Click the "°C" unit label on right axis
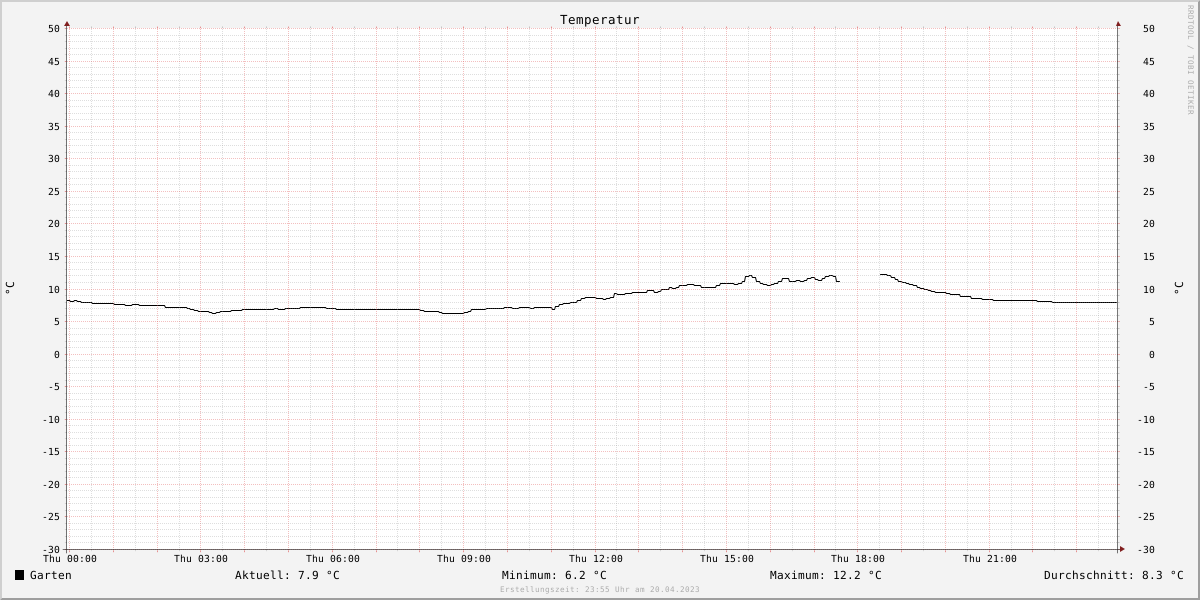1200x600 pixels. point(1179,287)
